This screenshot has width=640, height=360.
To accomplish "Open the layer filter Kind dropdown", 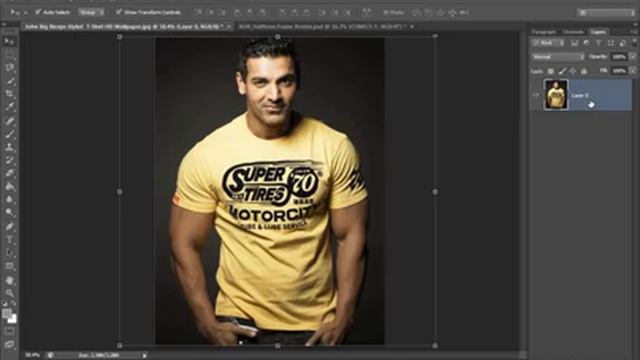I will pos(548,43).
